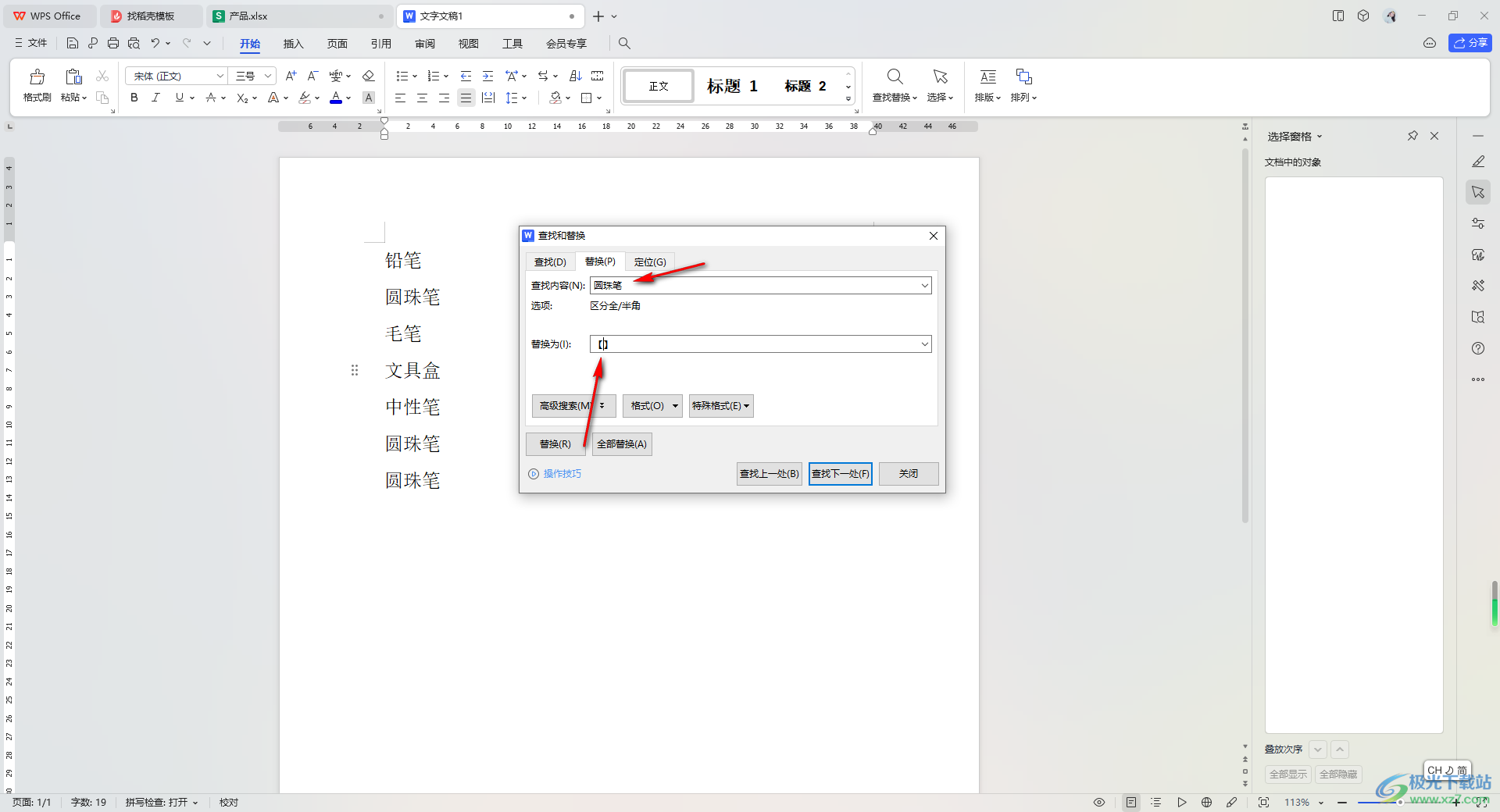Click the font color swatch

(x=336, y=98)
